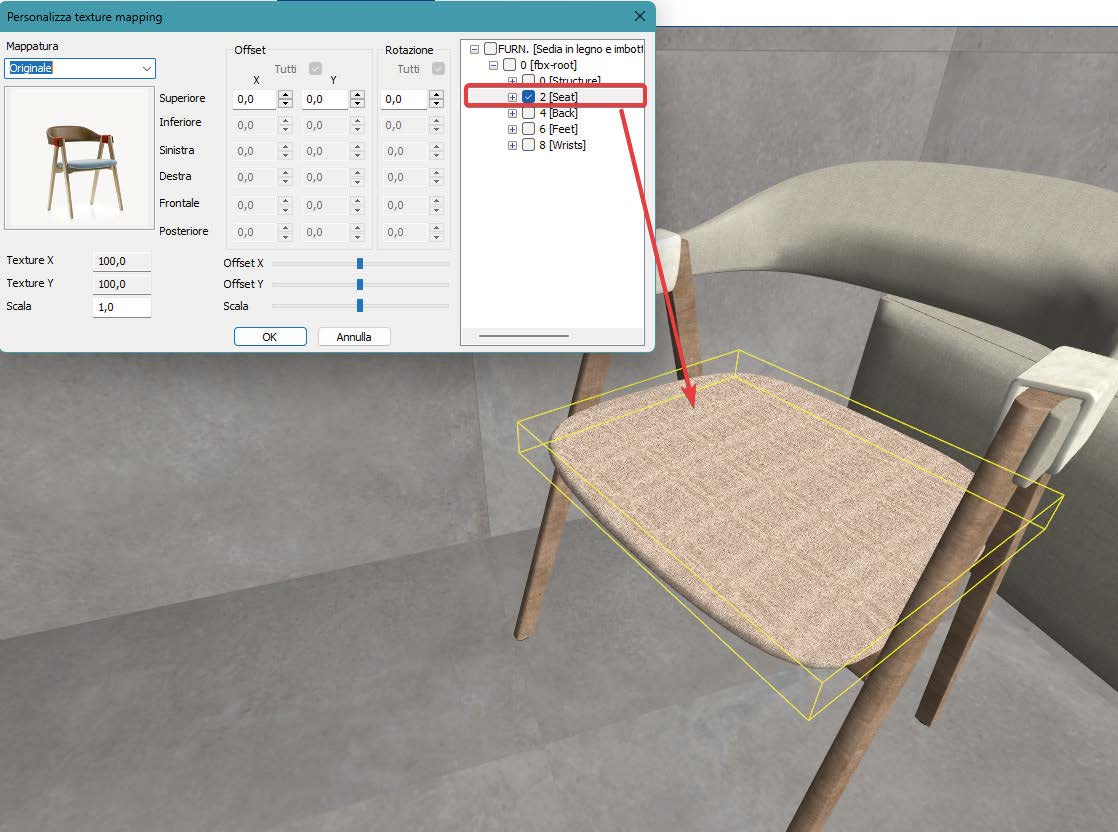This screenshot has width=1118, height=832.
Task: Increase Superiore Offset Y using its spinner
Action: click(357, 94)
